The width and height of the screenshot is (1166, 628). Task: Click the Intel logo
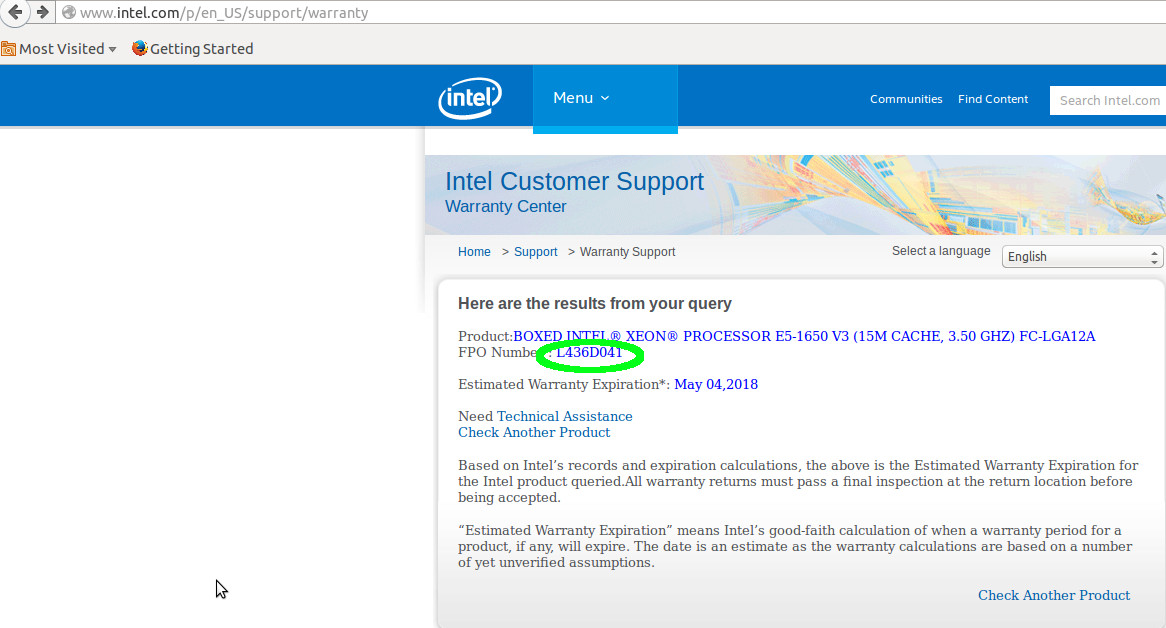click(x=469, y=98)
